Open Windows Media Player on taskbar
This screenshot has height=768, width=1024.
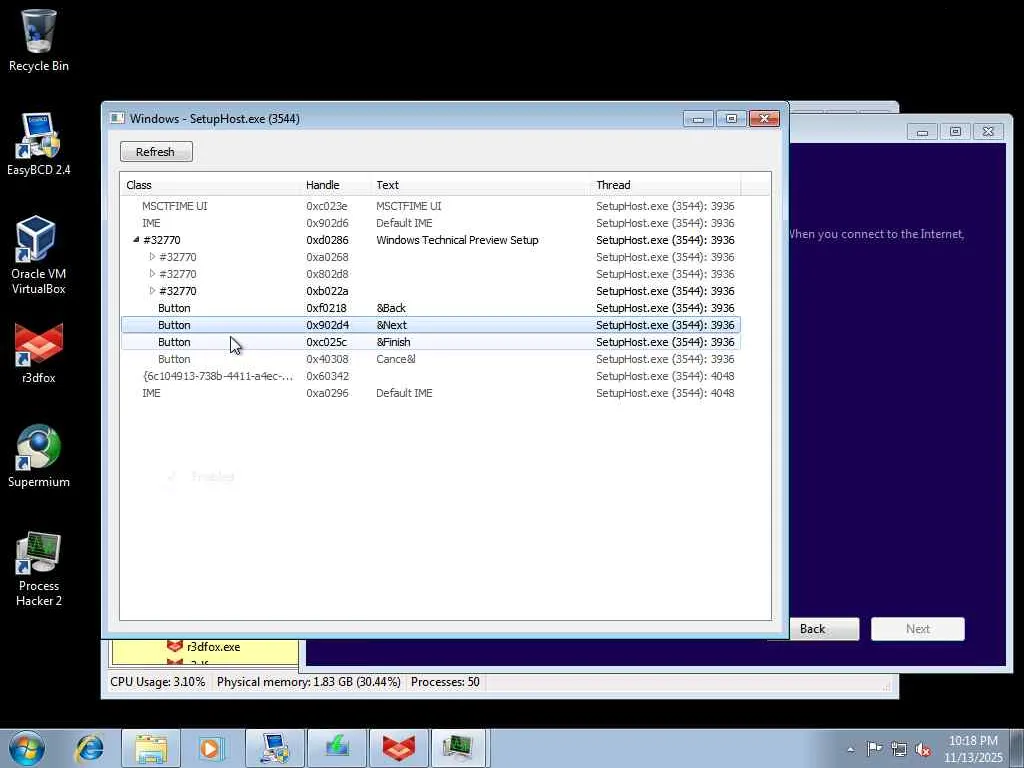point(212,748)
